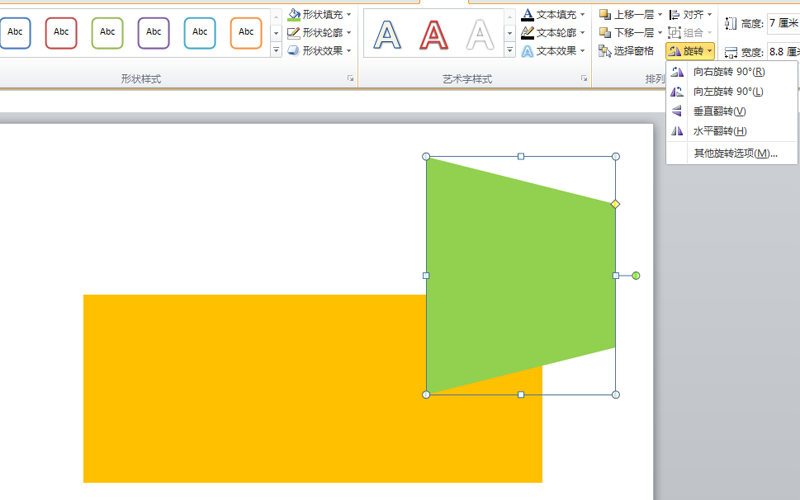This screenshot has height=500, width=800.
Task: Apply the orange outlined Abc shape style
Action: [246, 33]
